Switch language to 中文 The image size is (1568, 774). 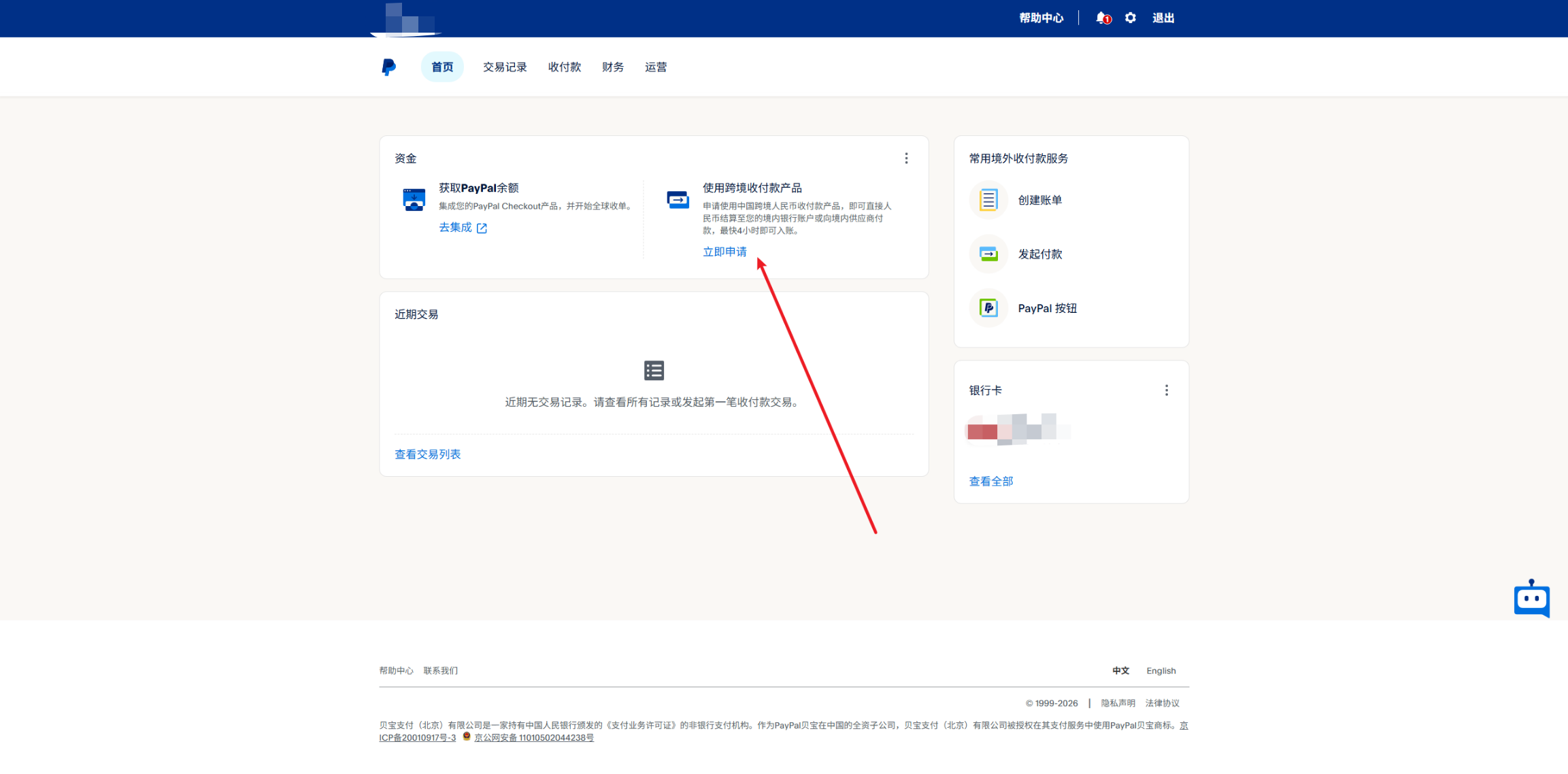(x=1120, y=671)
